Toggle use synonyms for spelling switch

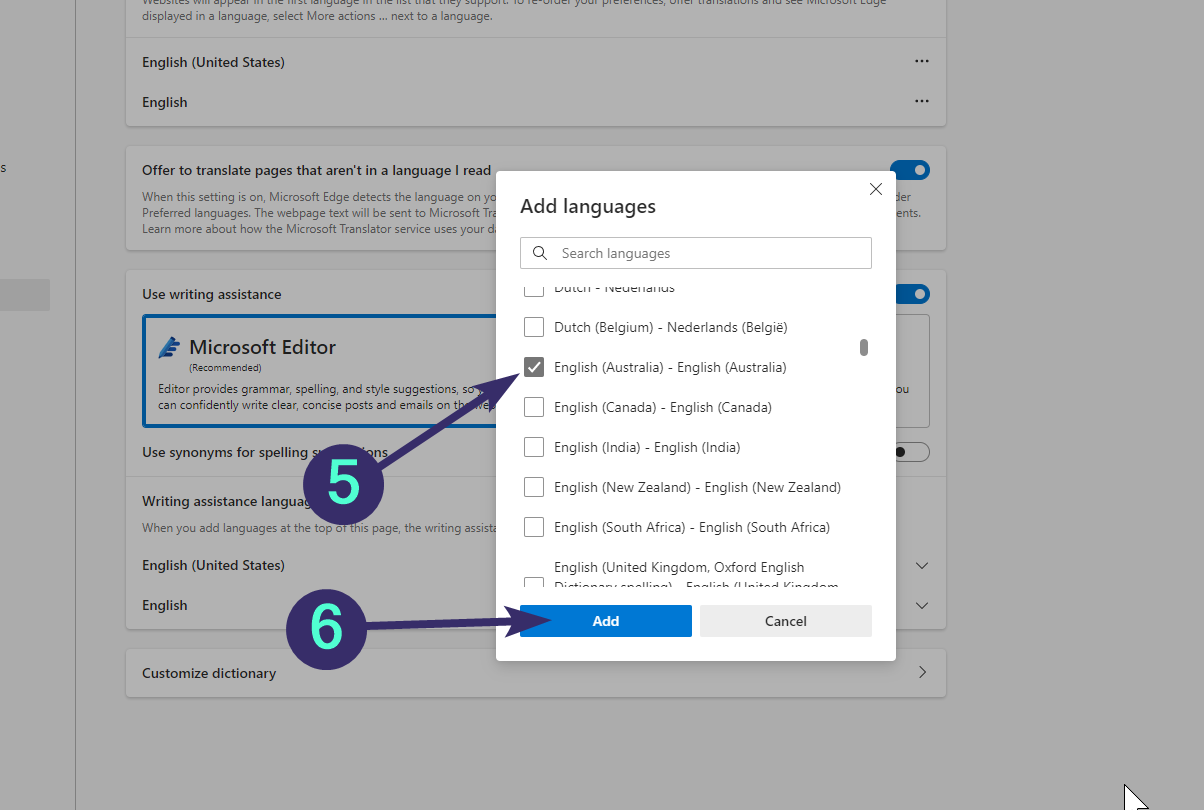coord(910,452)
